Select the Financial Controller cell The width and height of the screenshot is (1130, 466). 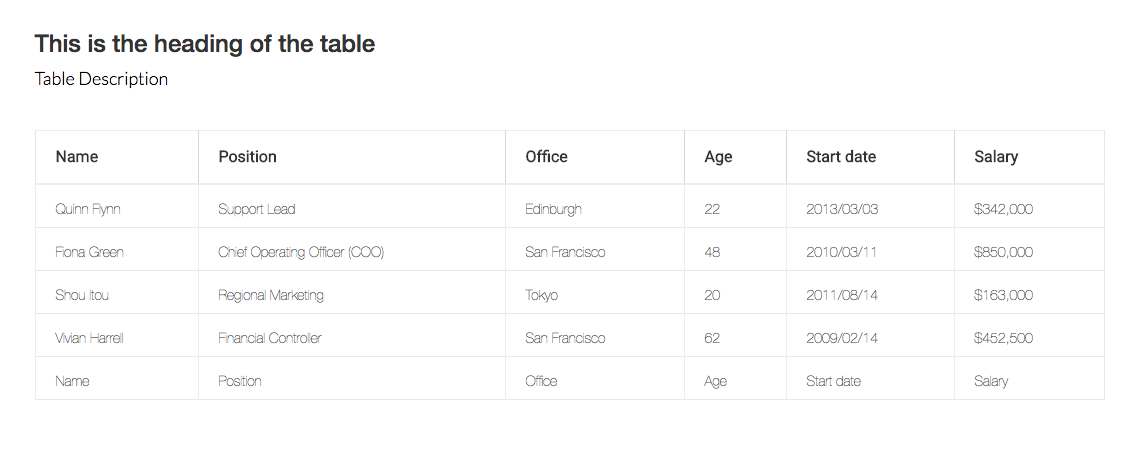tap(352, 338)
